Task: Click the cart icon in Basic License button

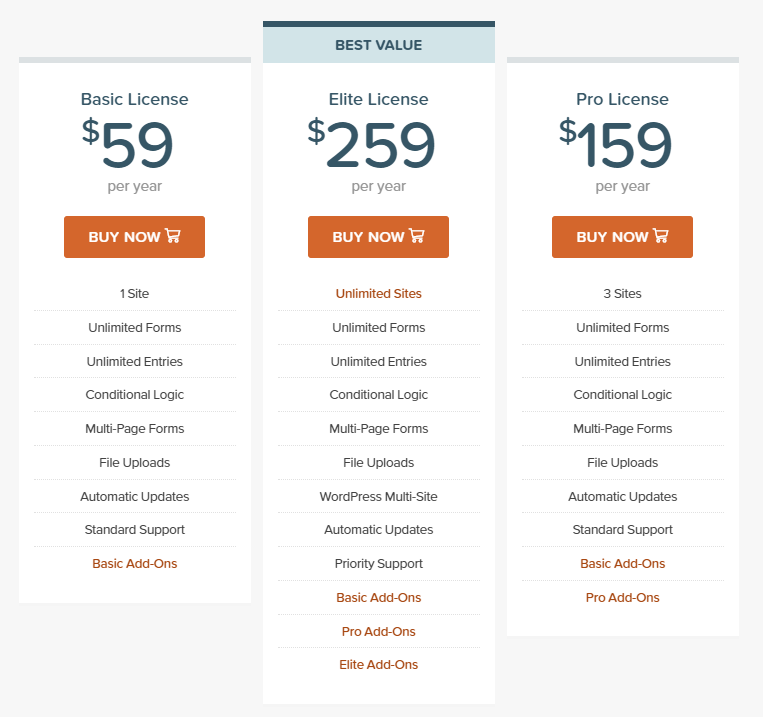Action: click(173, 236)
